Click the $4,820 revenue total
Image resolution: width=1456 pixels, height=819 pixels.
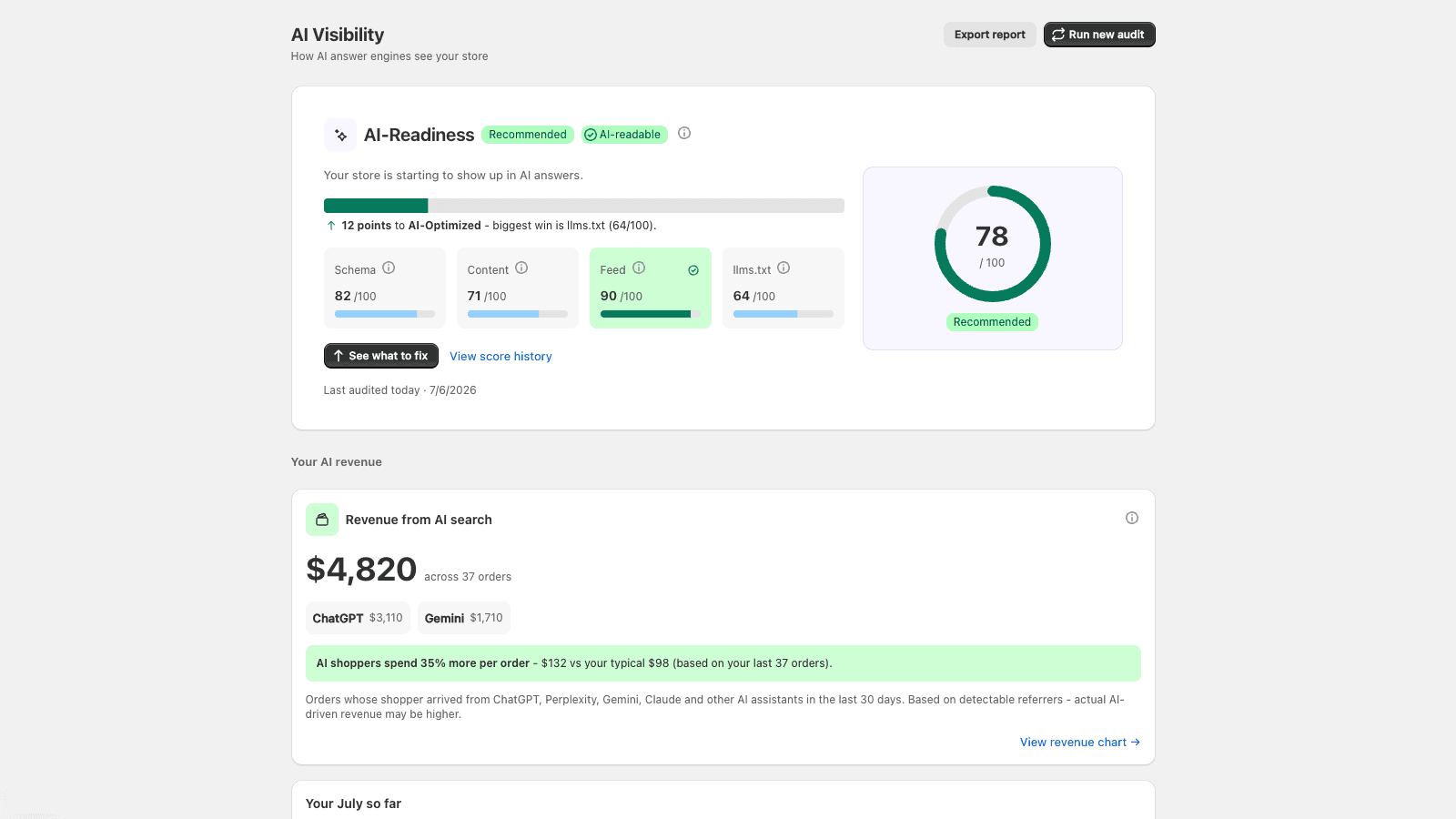(x=361, y=570)
